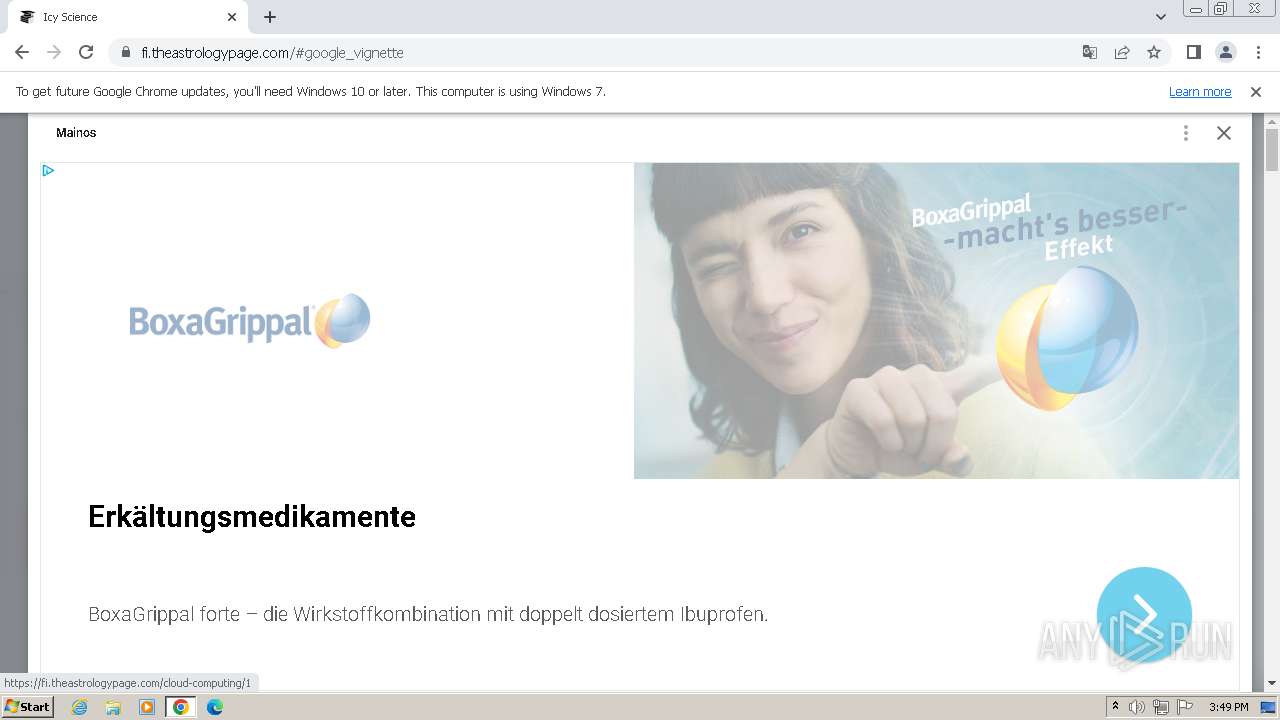Click the Erkältungsmedikamente headline

click(252, 517)
